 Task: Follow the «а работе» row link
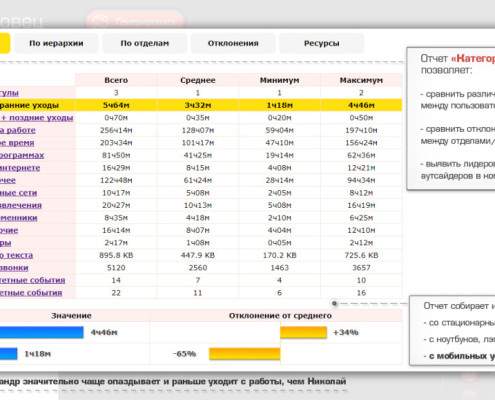pyautogui.click(x=18, y=130)
